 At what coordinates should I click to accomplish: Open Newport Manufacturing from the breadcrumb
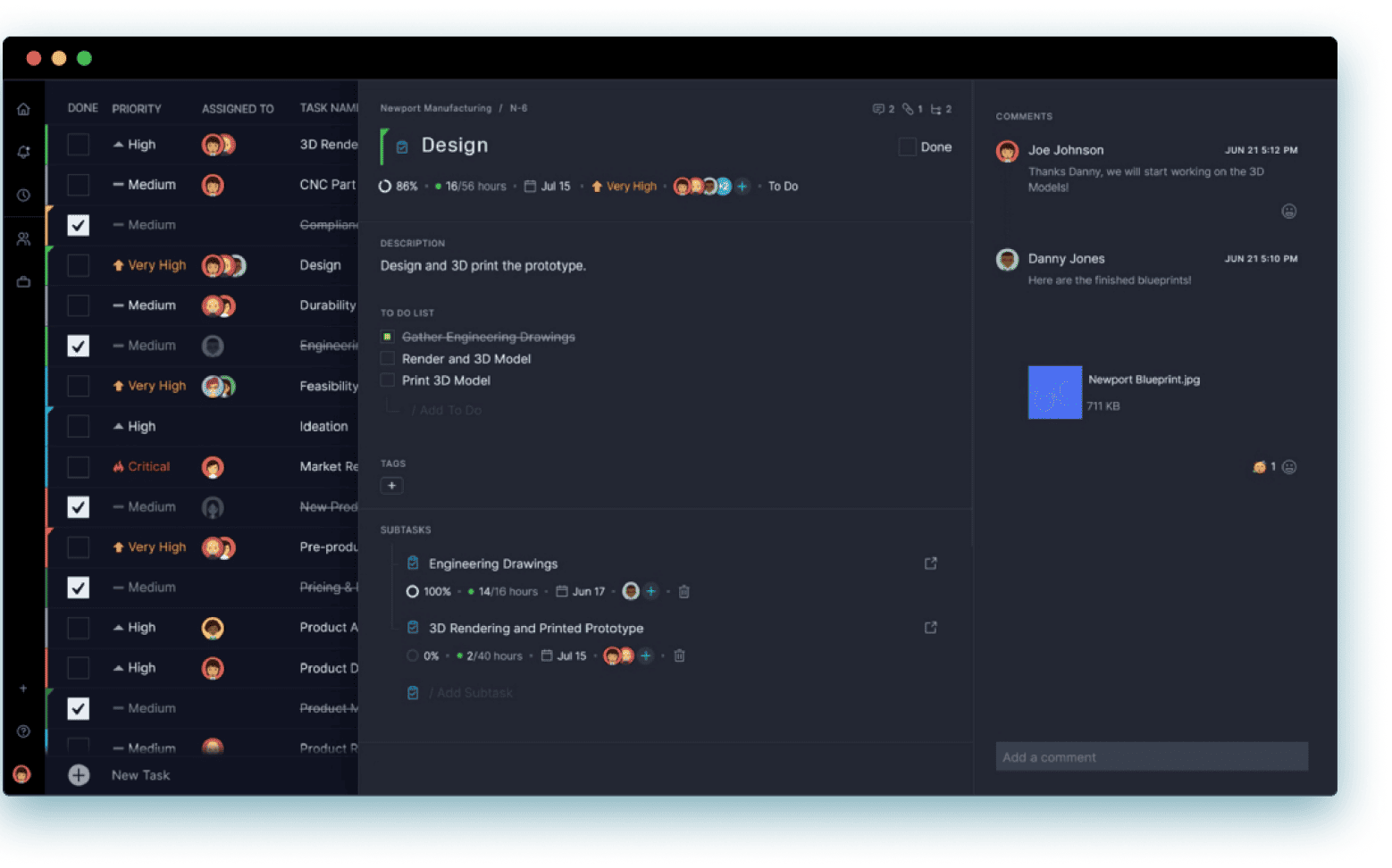pos(435,108)
